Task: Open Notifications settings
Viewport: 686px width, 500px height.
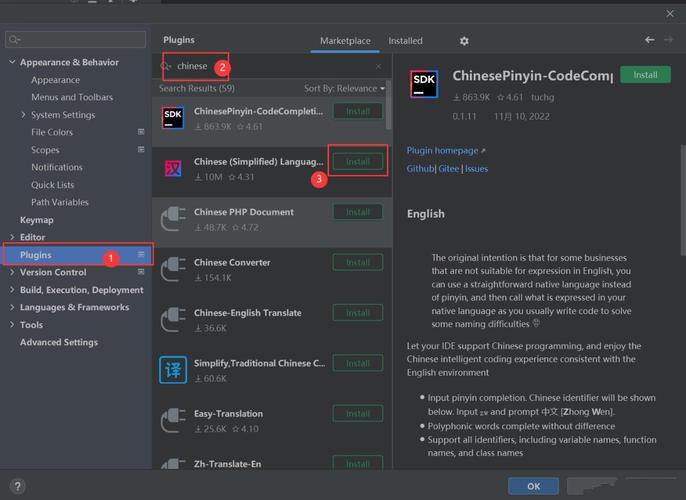Action: [x=57, y=167]
